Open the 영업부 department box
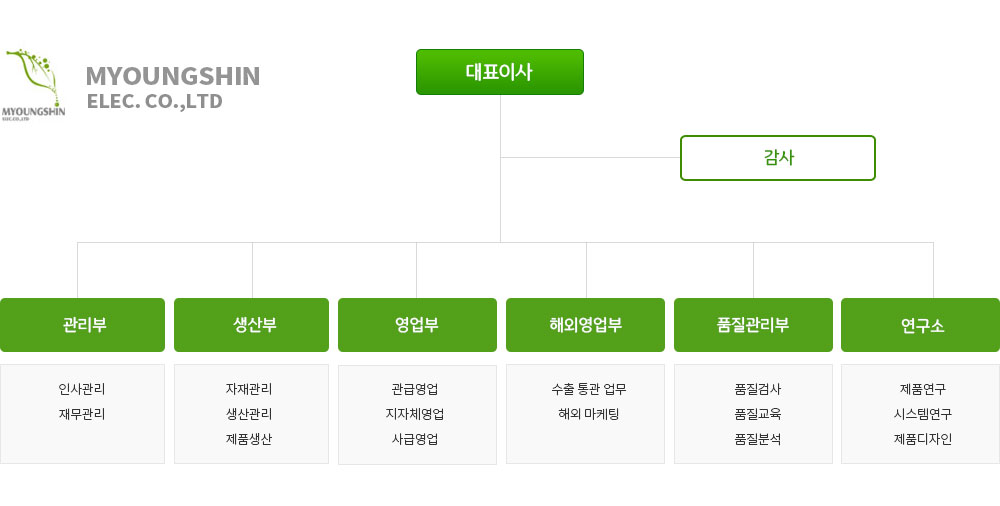1000x506 pixels. pyautogui.click(x=417, y=325)
